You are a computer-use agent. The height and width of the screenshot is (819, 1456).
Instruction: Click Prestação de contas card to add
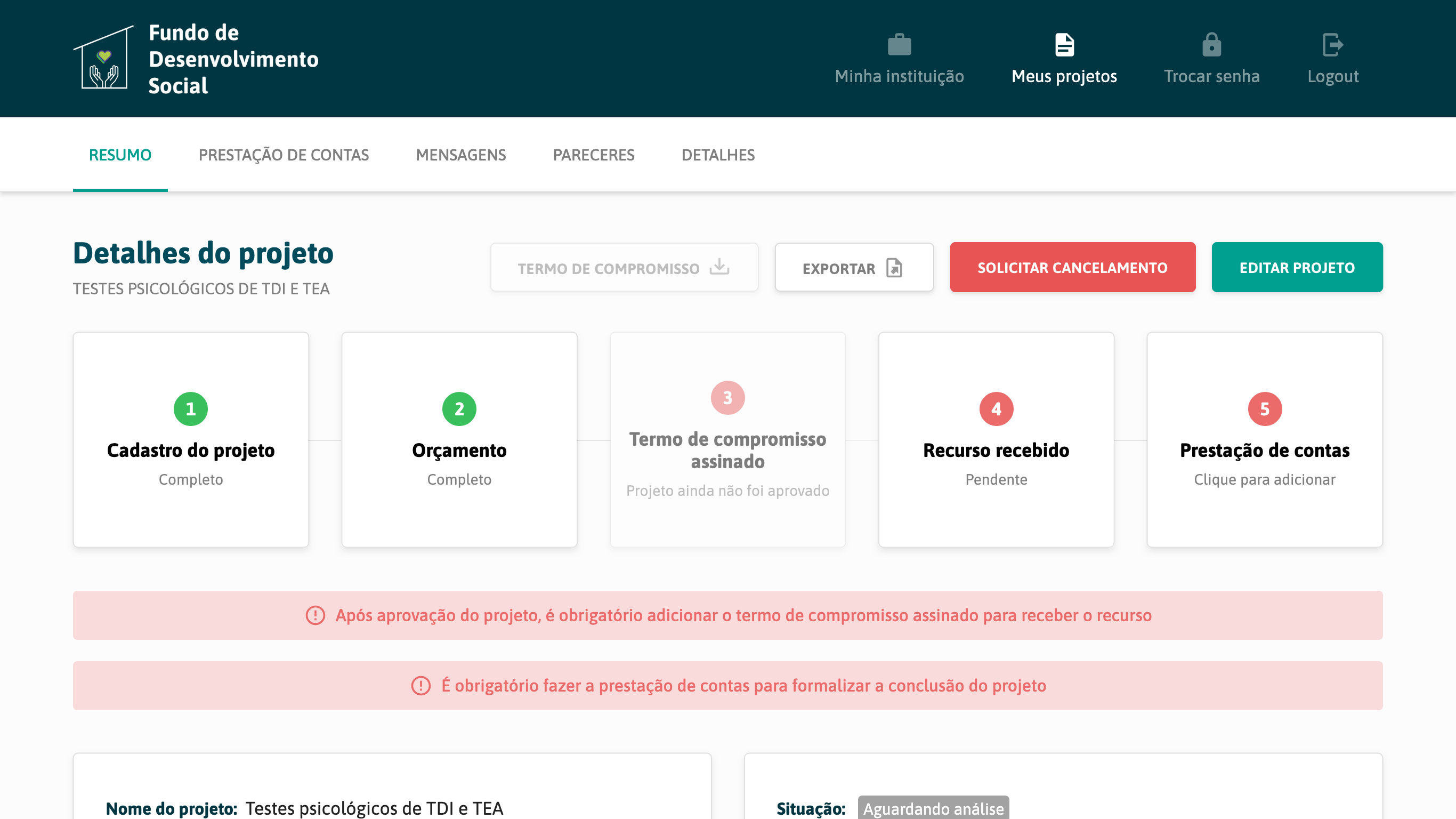1264,439
